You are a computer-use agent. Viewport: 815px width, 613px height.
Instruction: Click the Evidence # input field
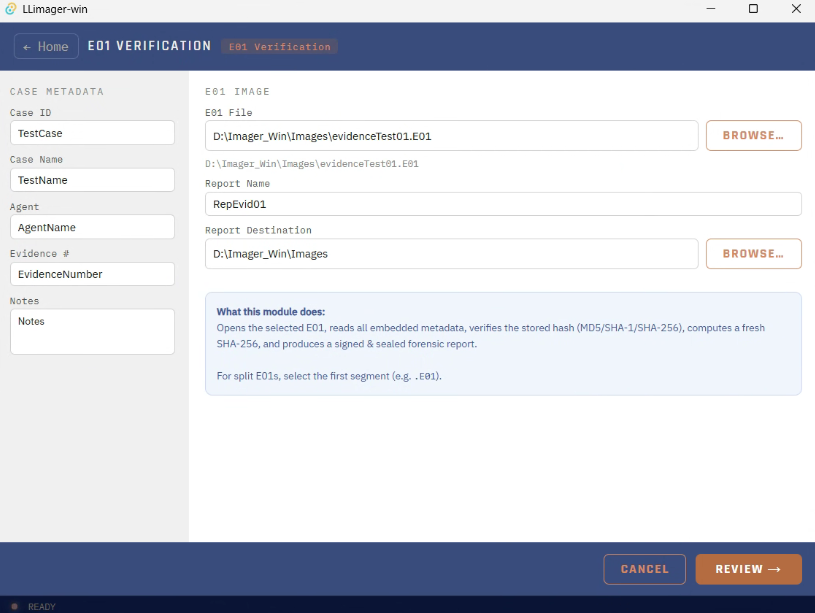pyautogui.click(x=93, y=274)
